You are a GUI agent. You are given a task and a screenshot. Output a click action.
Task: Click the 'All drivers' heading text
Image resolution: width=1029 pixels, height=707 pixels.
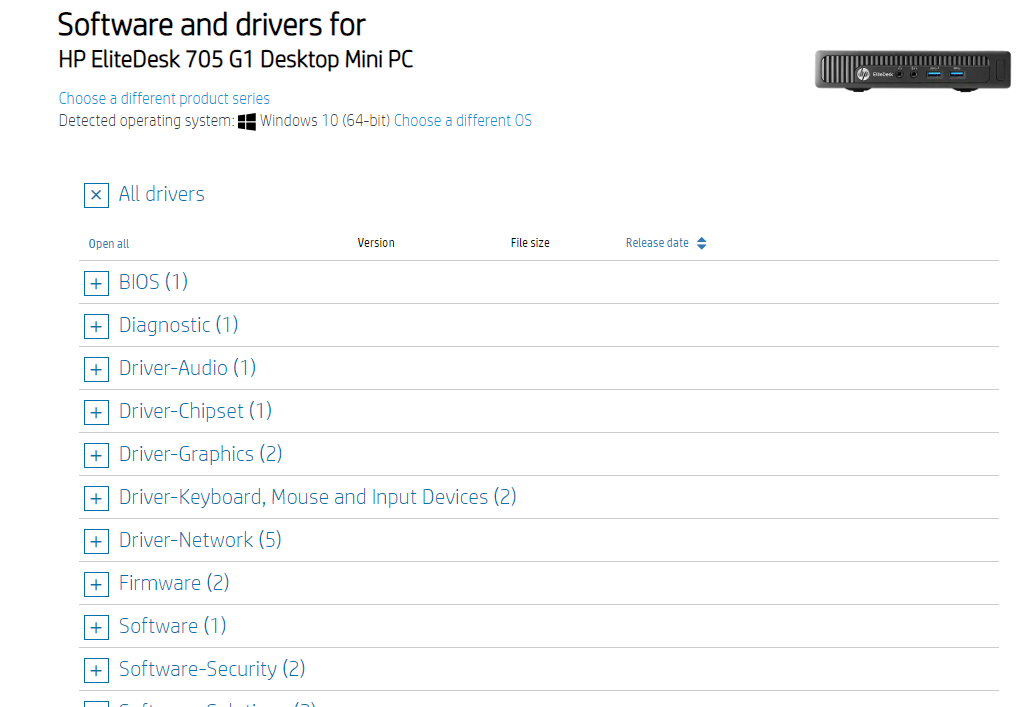[161, 194]
